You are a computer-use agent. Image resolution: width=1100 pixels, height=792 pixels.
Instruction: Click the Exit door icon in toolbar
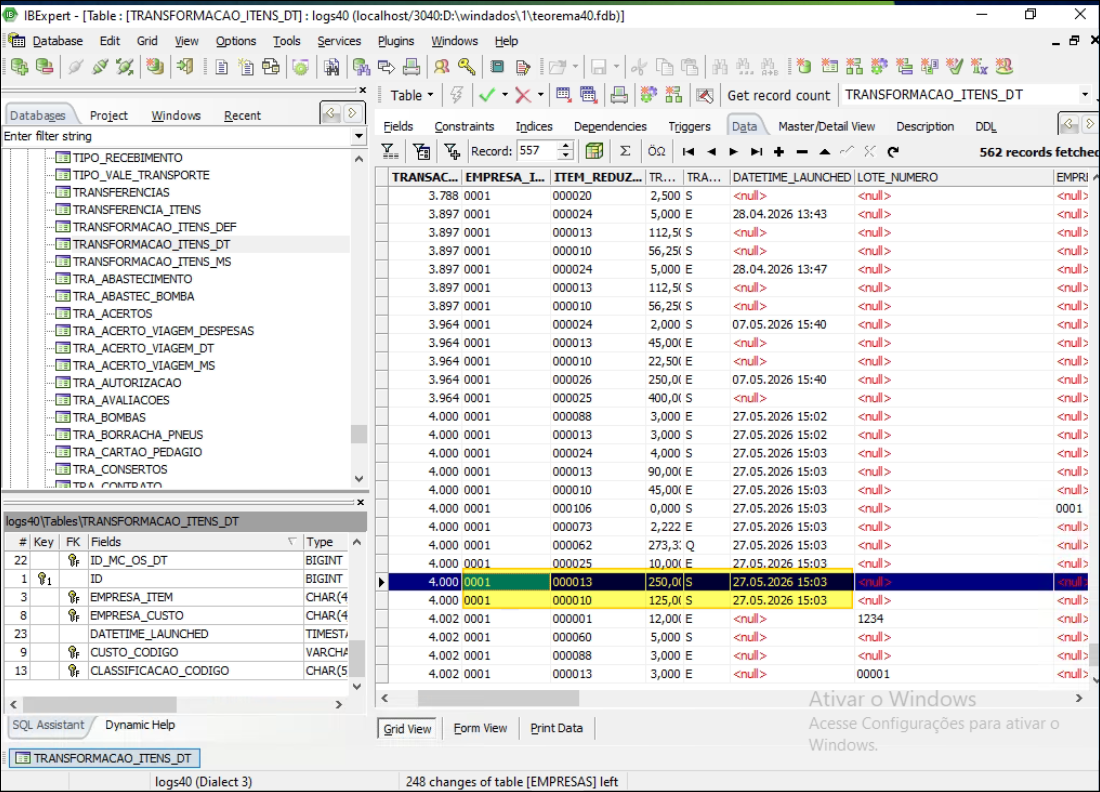[x=185, y=67]
